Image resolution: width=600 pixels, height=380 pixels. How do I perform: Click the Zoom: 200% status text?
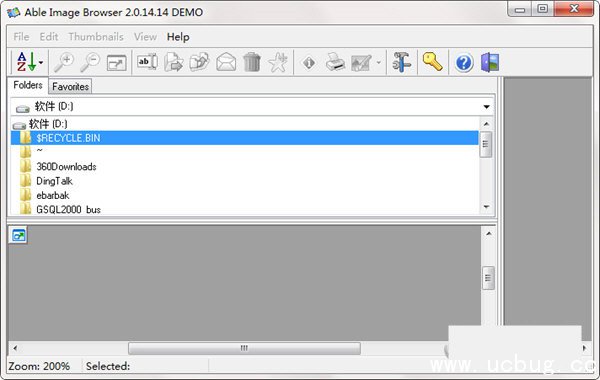tap(39, 366)
